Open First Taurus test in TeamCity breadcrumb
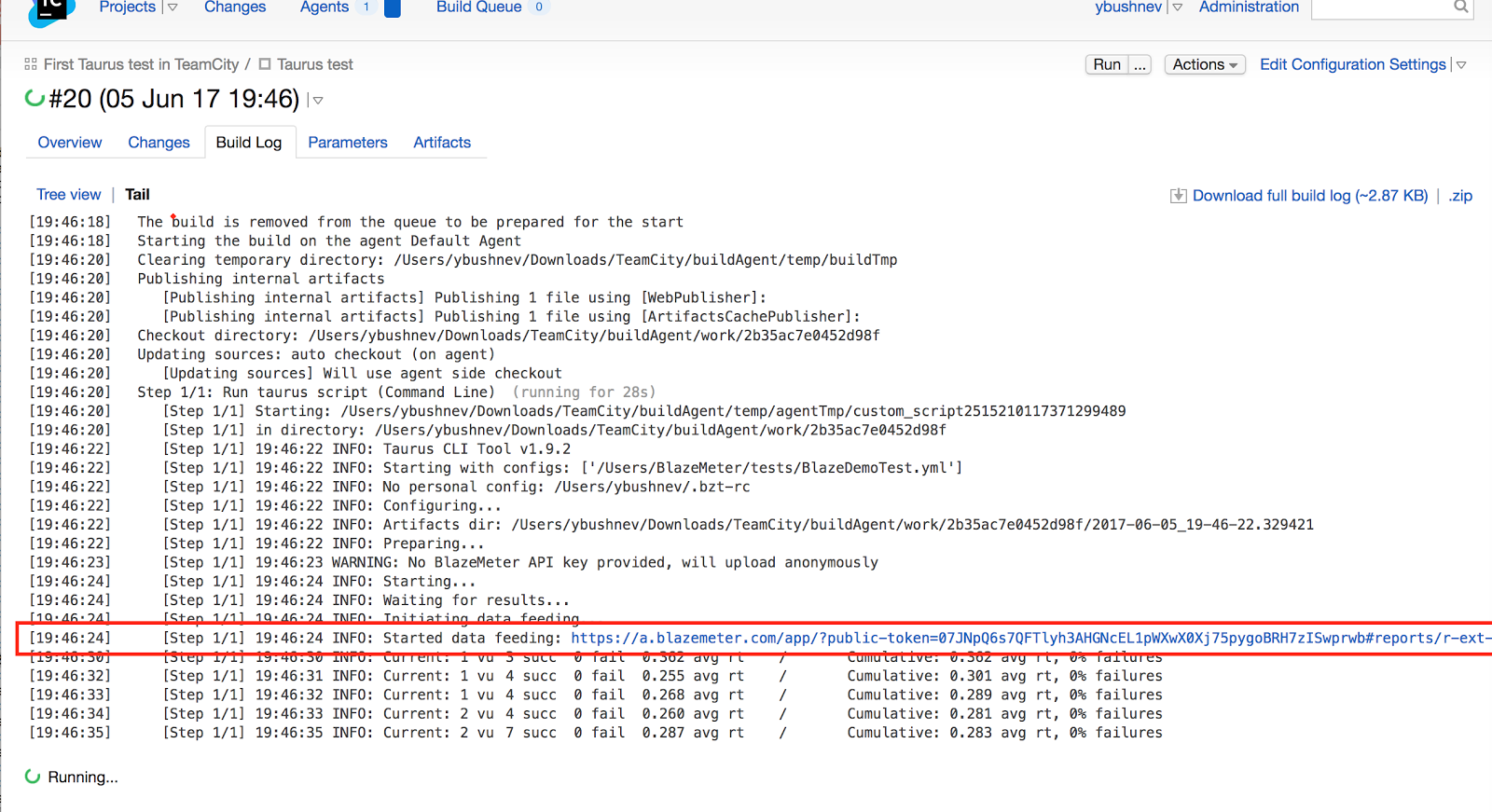1492x812 pixels. pos(141,64)
